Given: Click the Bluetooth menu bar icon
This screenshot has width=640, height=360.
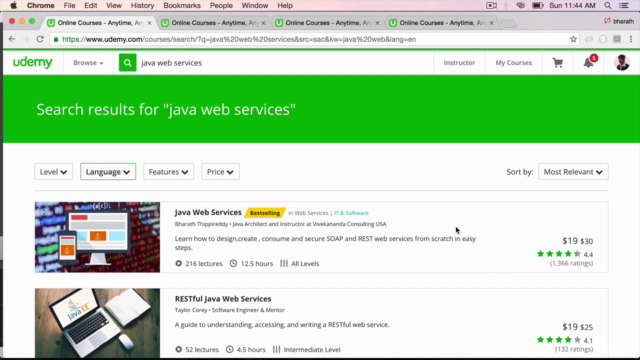Looking at the screenshot, I should pos(506,6).
